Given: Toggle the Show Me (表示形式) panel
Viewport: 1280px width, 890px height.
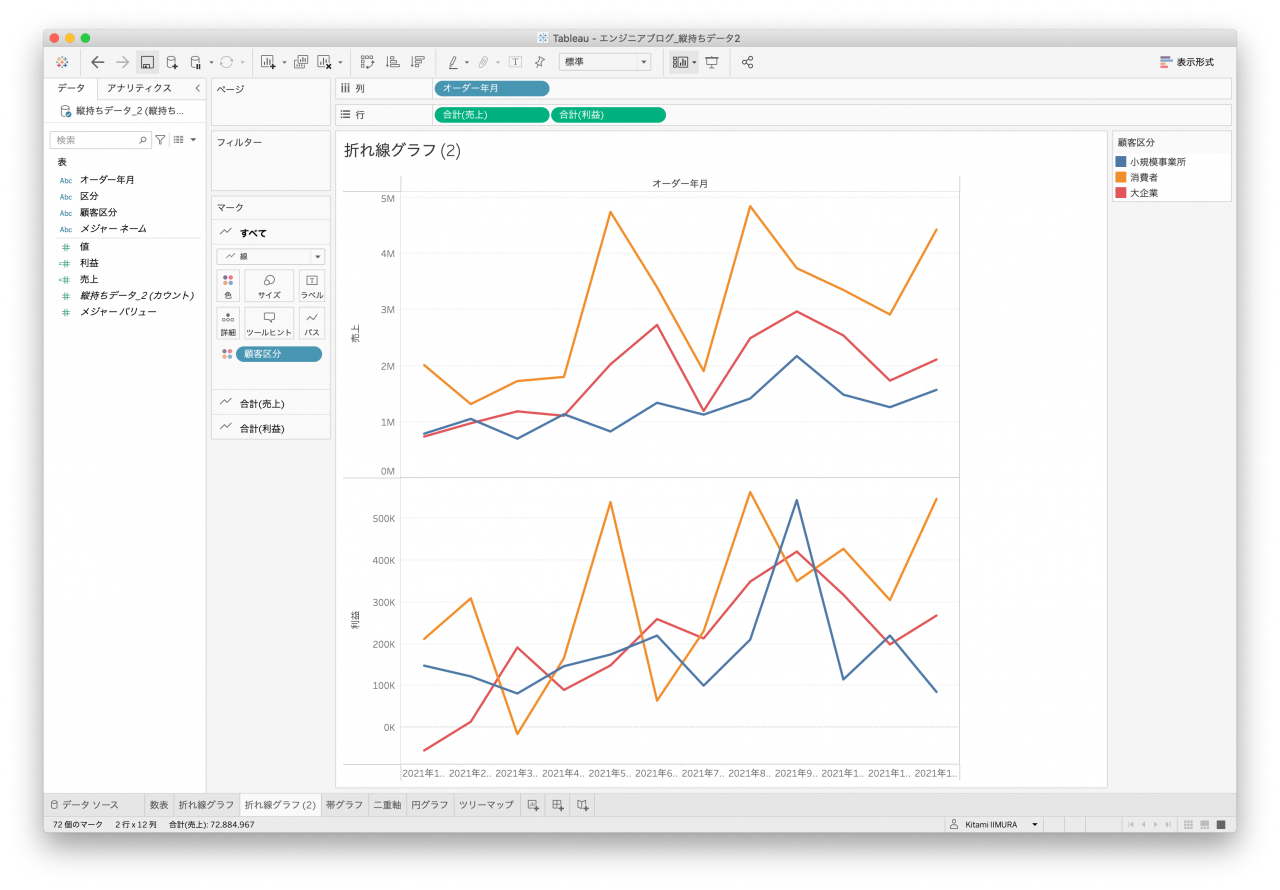Looking at the screenshot, I should 1187,62.
